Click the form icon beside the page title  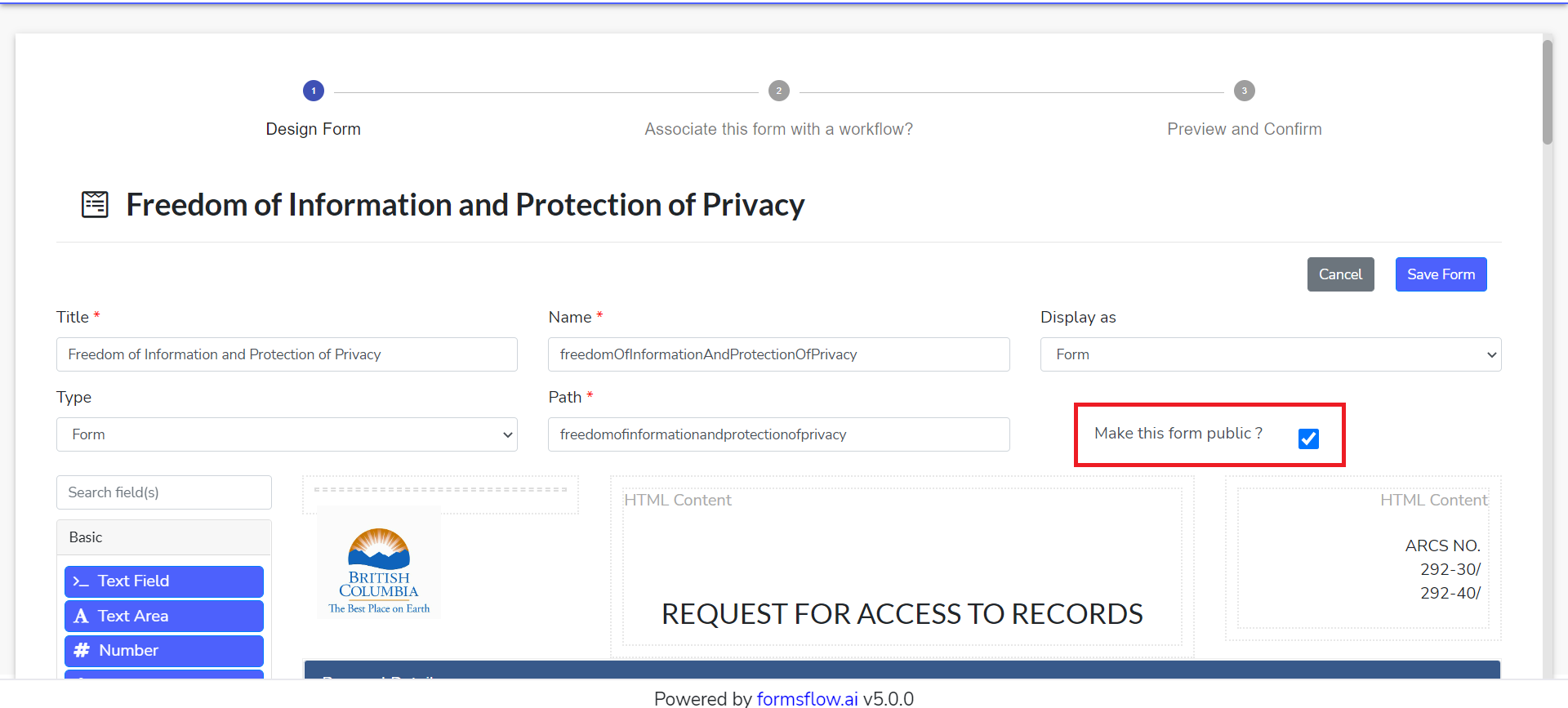(95, 204)
